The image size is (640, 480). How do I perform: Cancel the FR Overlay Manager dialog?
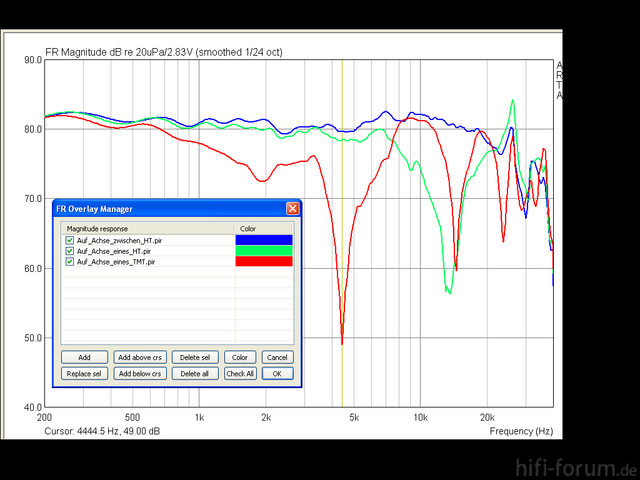(x=277, y=357)
